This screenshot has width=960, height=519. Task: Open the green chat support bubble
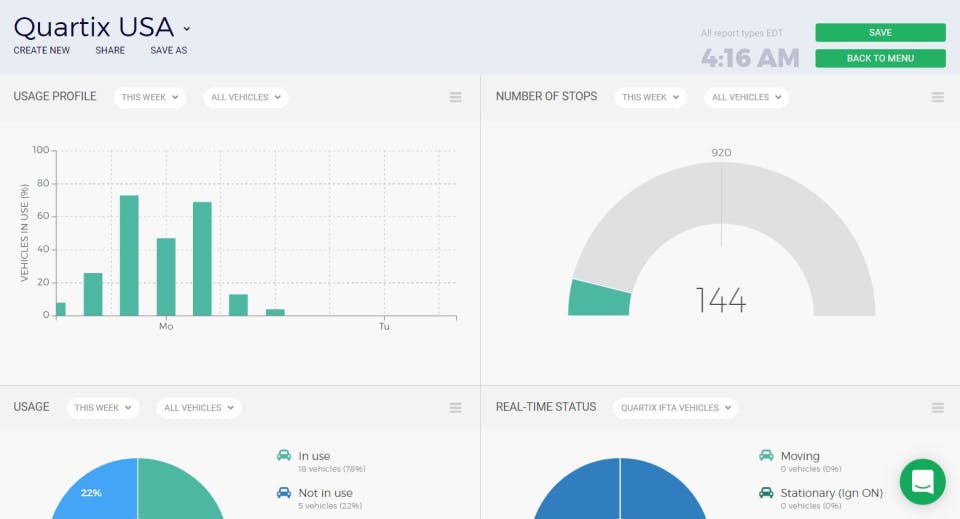coord(922,482)
